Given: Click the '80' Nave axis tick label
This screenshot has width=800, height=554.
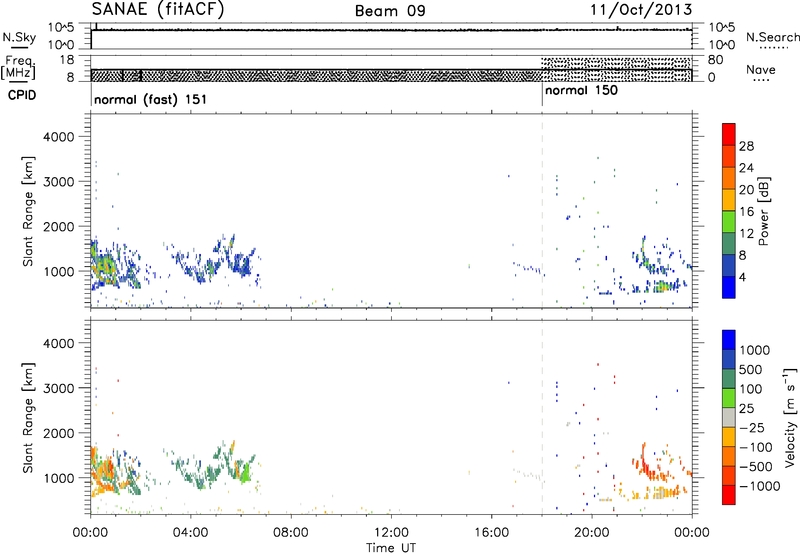Looking at the screenshot, I should [715, 60].
